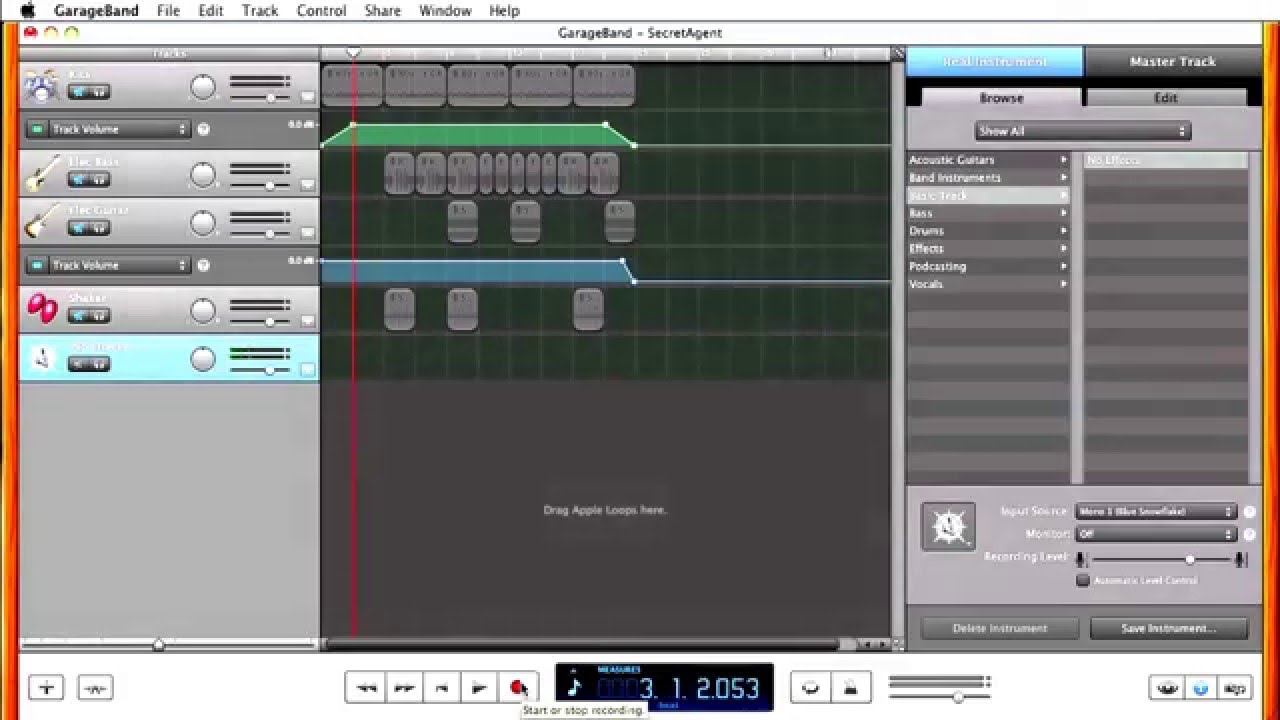This screenshot has width=1280, height=720.
Task: Click the master volume slider handle
Action: tap(958, 697)
